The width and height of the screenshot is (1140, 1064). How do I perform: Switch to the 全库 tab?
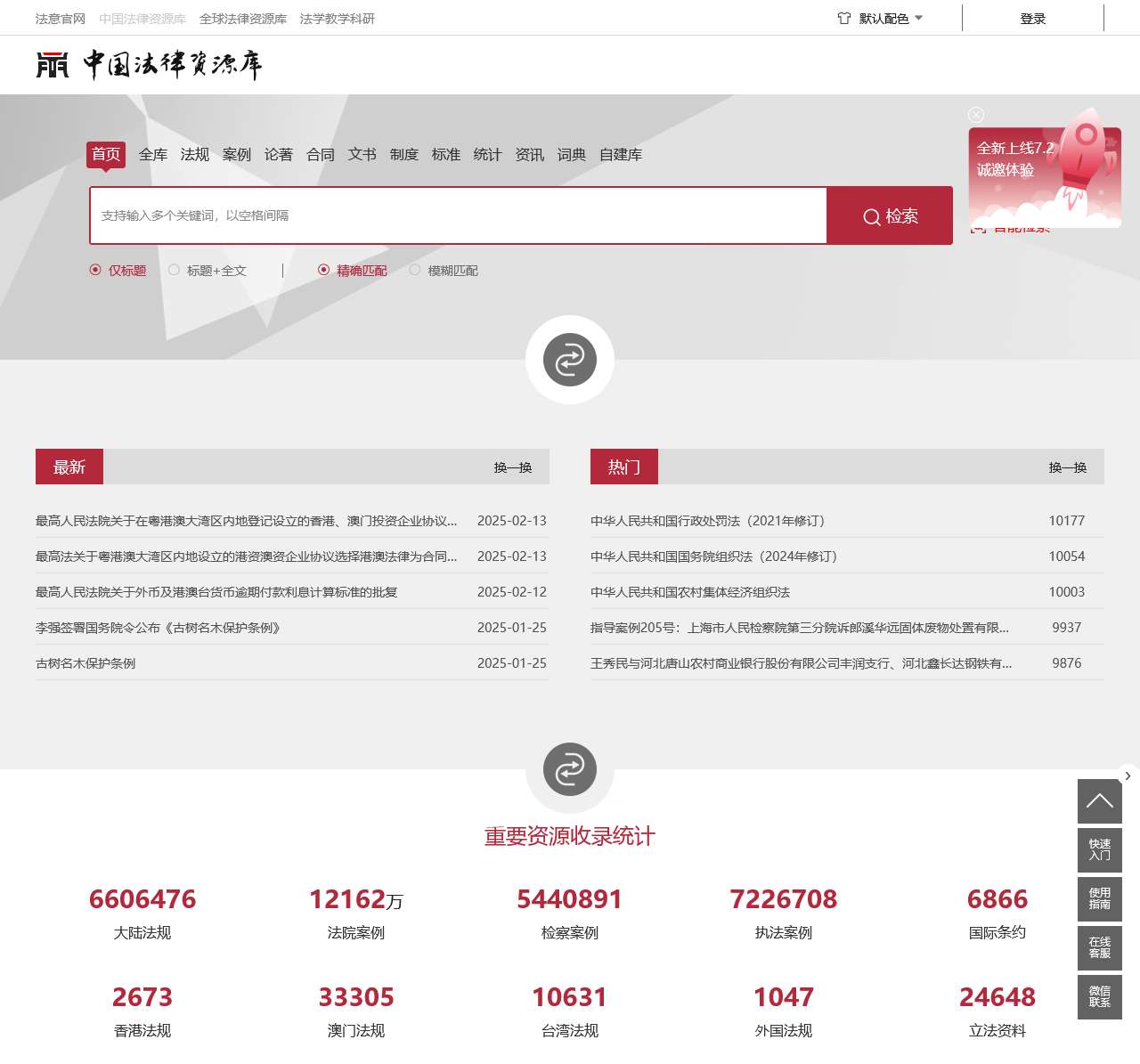tap(153, 154)
